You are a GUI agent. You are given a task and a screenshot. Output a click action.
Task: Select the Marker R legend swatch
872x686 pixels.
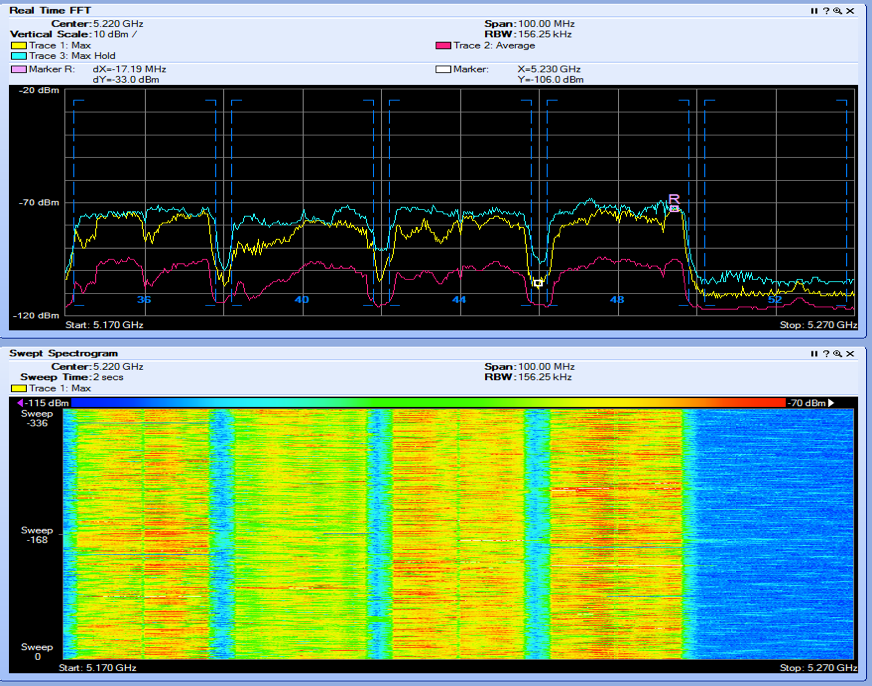(x=18, y=70)
